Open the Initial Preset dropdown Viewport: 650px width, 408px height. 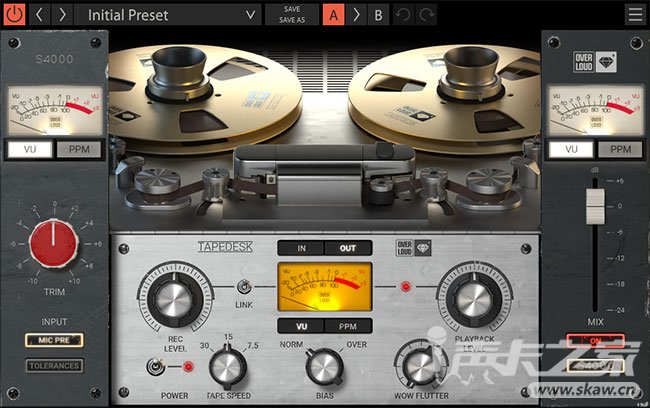point(168,15)
